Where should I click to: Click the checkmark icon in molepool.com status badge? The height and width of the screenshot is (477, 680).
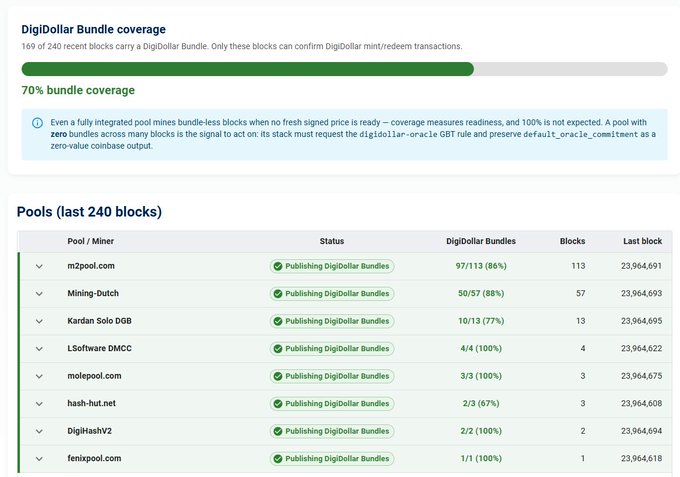coord(278,376)
